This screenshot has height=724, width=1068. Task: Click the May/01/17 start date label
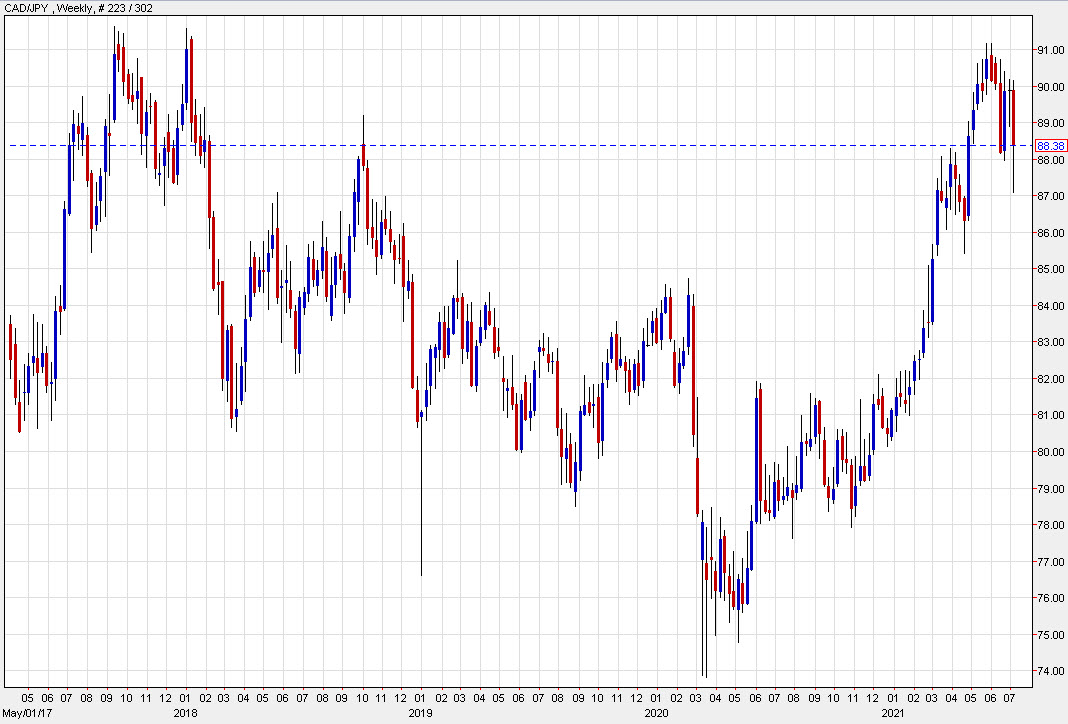pos(22,713)
